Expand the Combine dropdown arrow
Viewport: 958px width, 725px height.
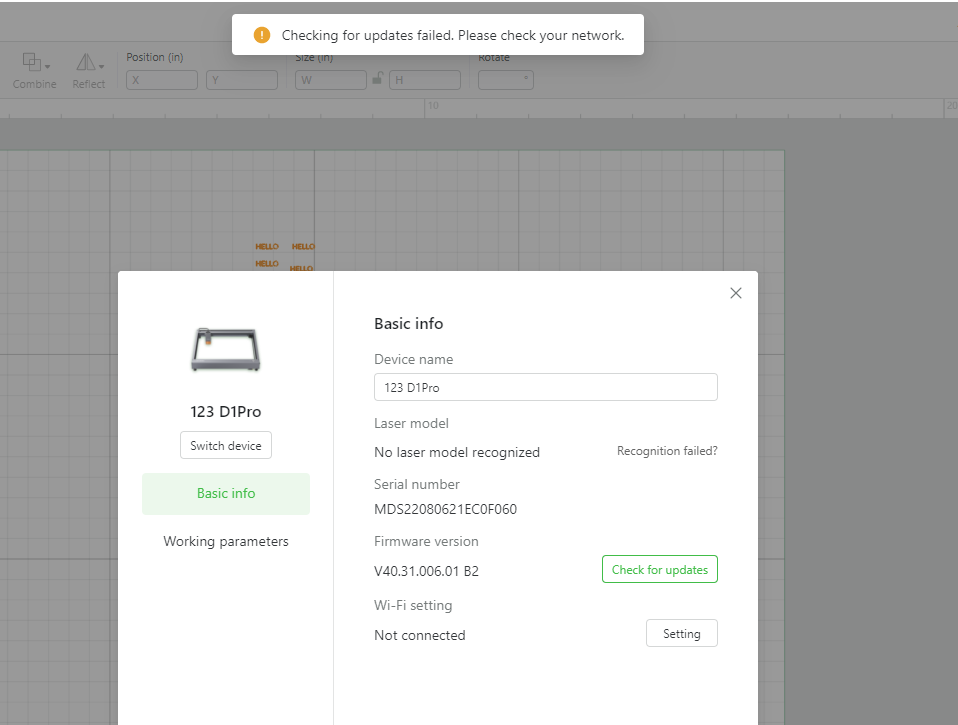[x=48, y=67]
